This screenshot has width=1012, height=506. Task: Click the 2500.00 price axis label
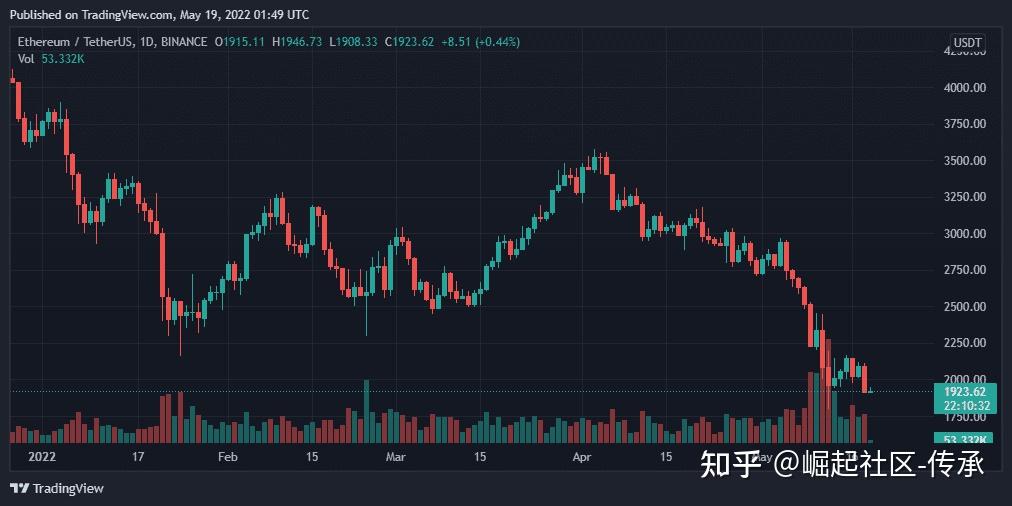pyautogui.click(x=965, y=307)
